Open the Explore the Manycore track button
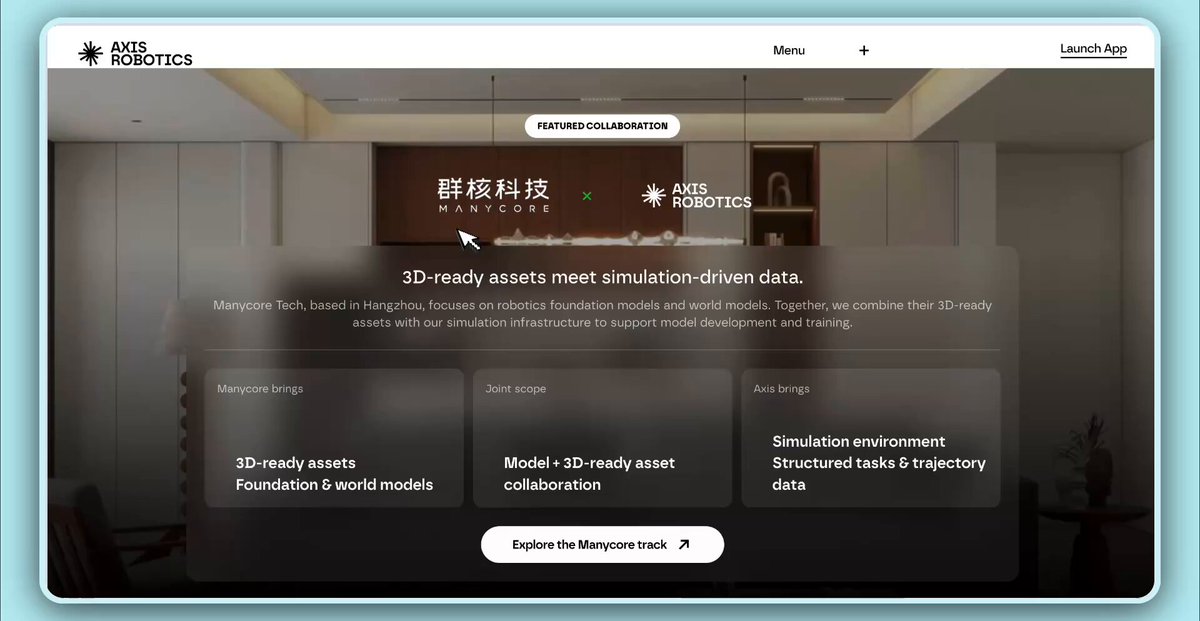Image resolution: width=1200 pixels, height=621 pixels. point(602,545)
